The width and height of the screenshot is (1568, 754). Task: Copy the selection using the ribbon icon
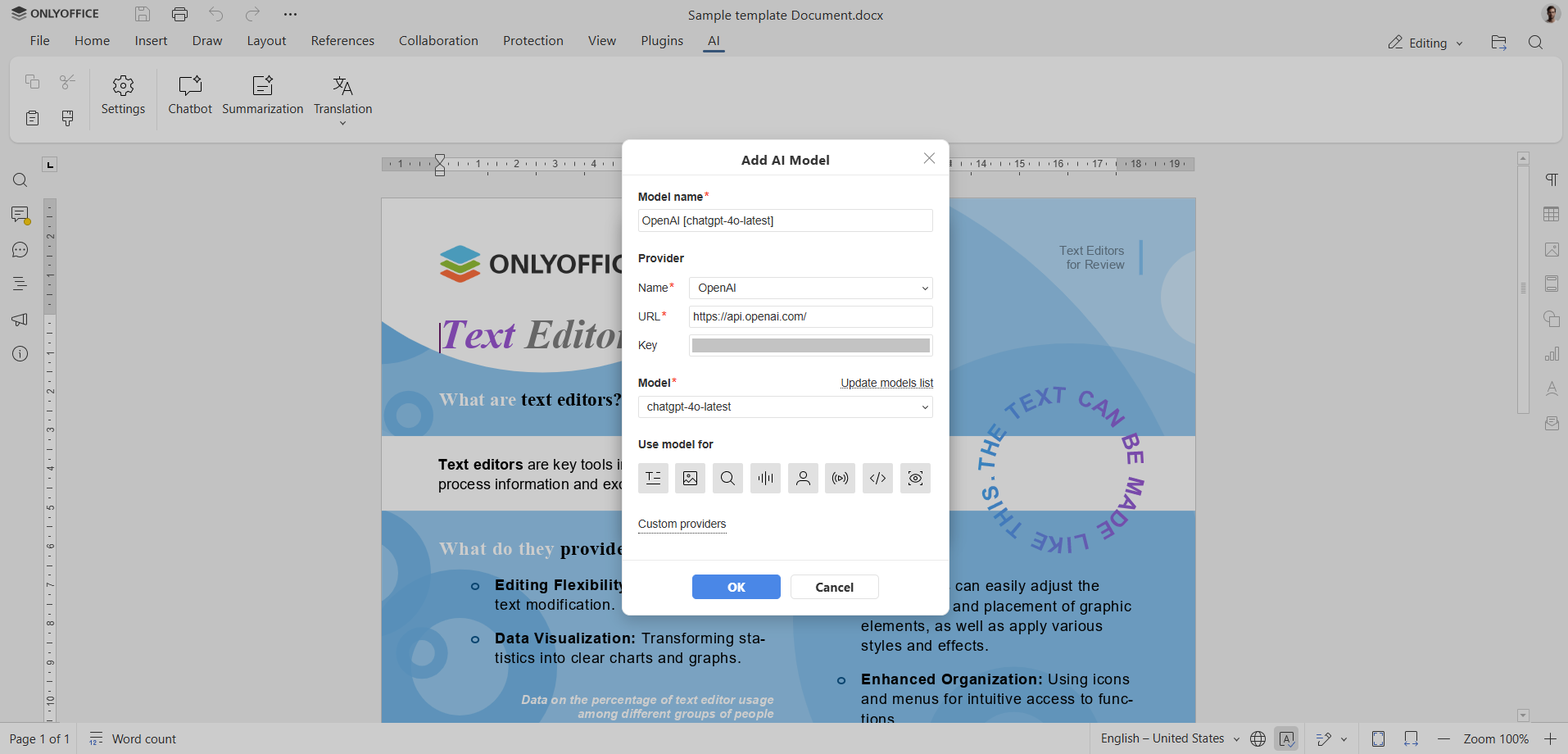[32, 81]
